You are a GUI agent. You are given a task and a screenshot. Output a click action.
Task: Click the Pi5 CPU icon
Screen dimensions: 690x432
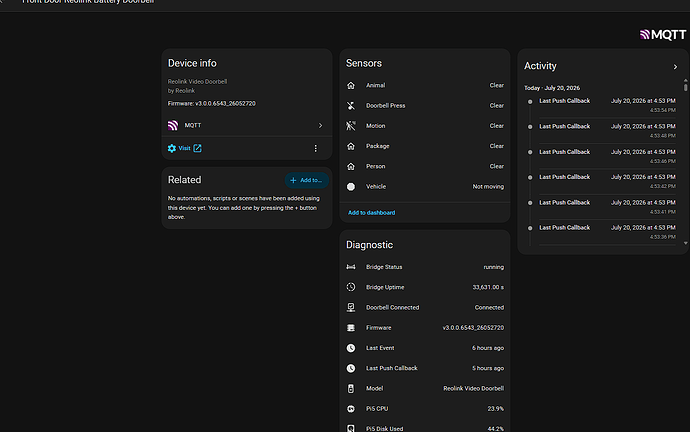[351, 409]
